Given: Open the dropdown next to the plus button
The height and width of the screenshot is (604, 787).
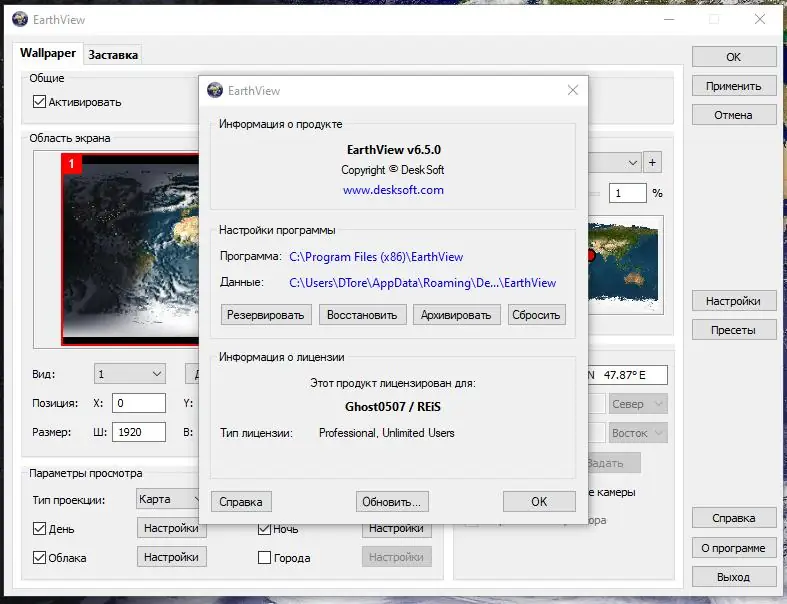Looking at the screenshot, I should point(614,163).
